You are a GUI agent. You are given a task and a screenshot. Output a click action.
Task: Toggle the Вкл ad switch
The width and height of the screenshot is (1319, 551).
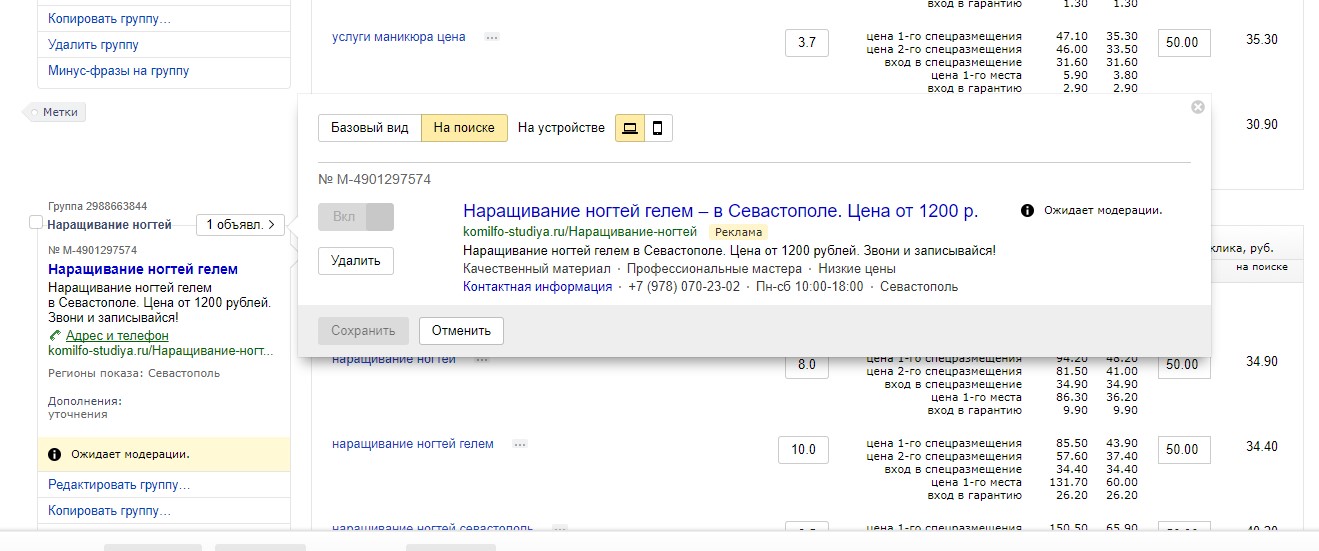point(356,217)
